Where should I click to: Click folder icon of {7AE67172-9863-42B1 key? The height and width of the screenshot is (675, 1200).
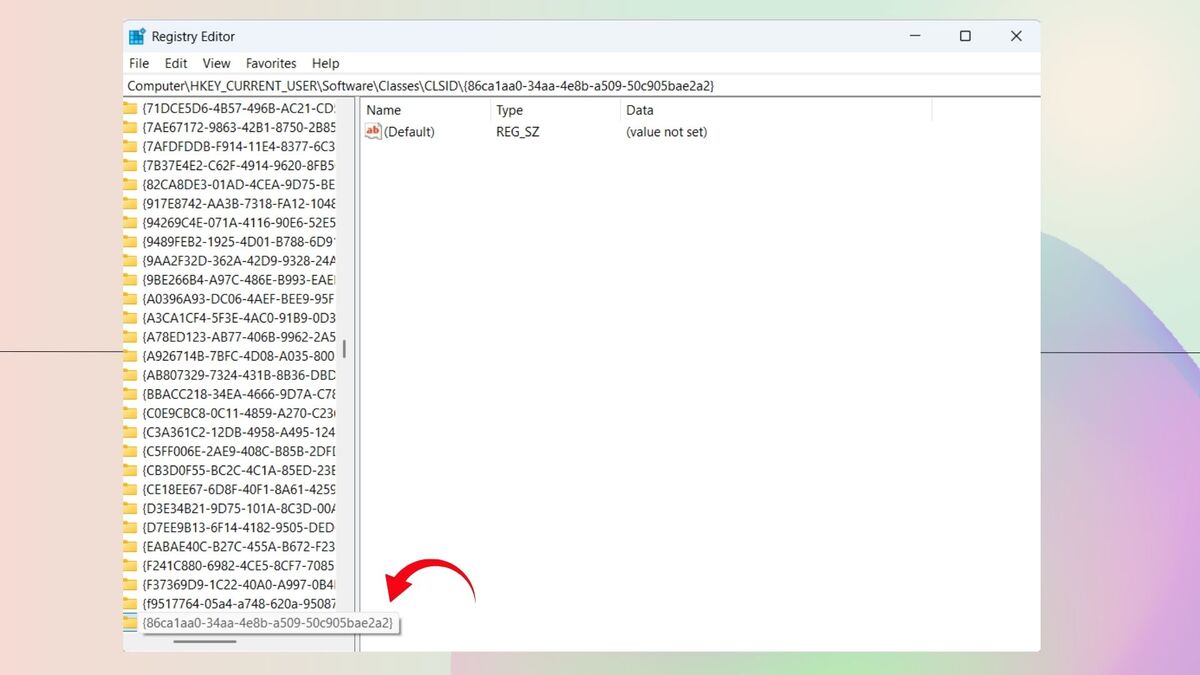point(130,127)
